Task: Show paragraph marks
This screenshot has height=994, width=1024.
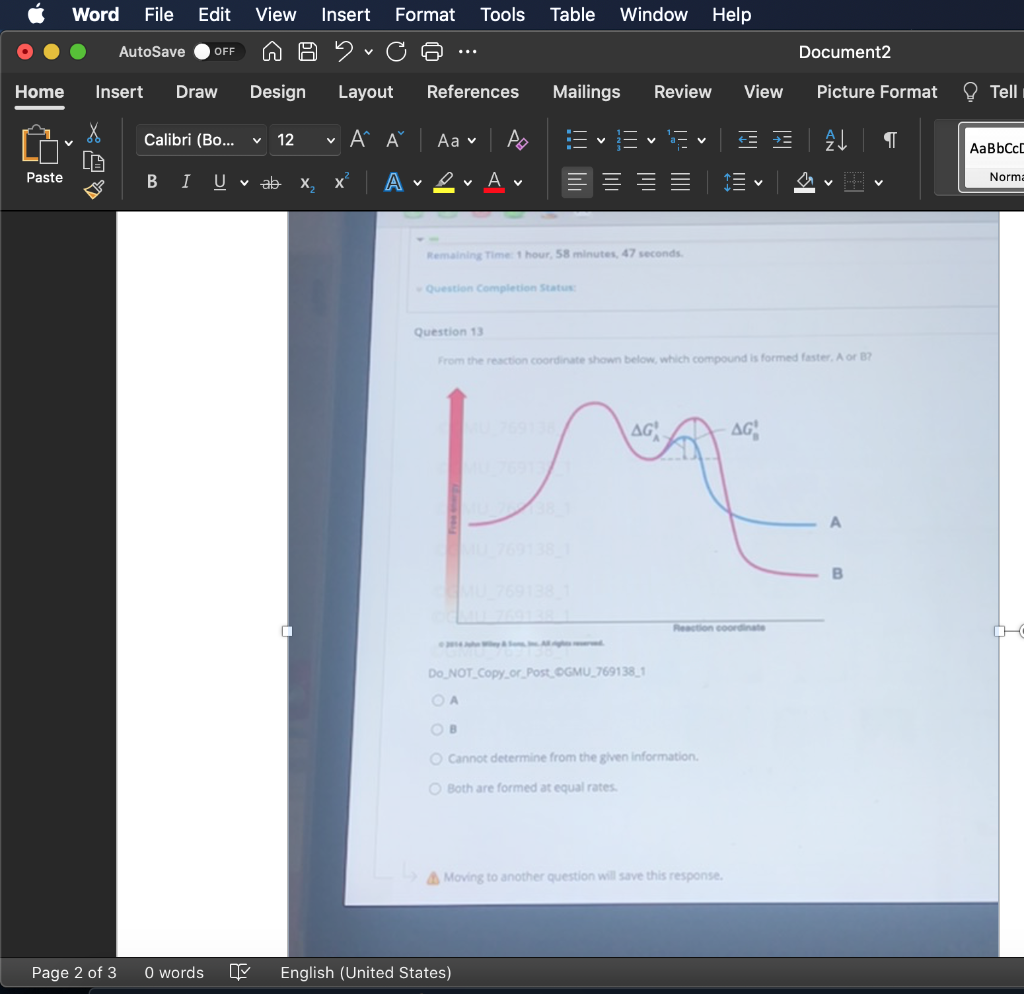Action: tap(889, 140)
